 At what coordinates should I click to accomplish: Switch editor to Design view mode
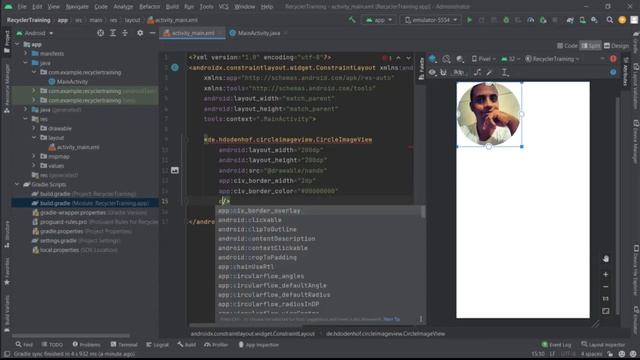(x=616, y=46)
